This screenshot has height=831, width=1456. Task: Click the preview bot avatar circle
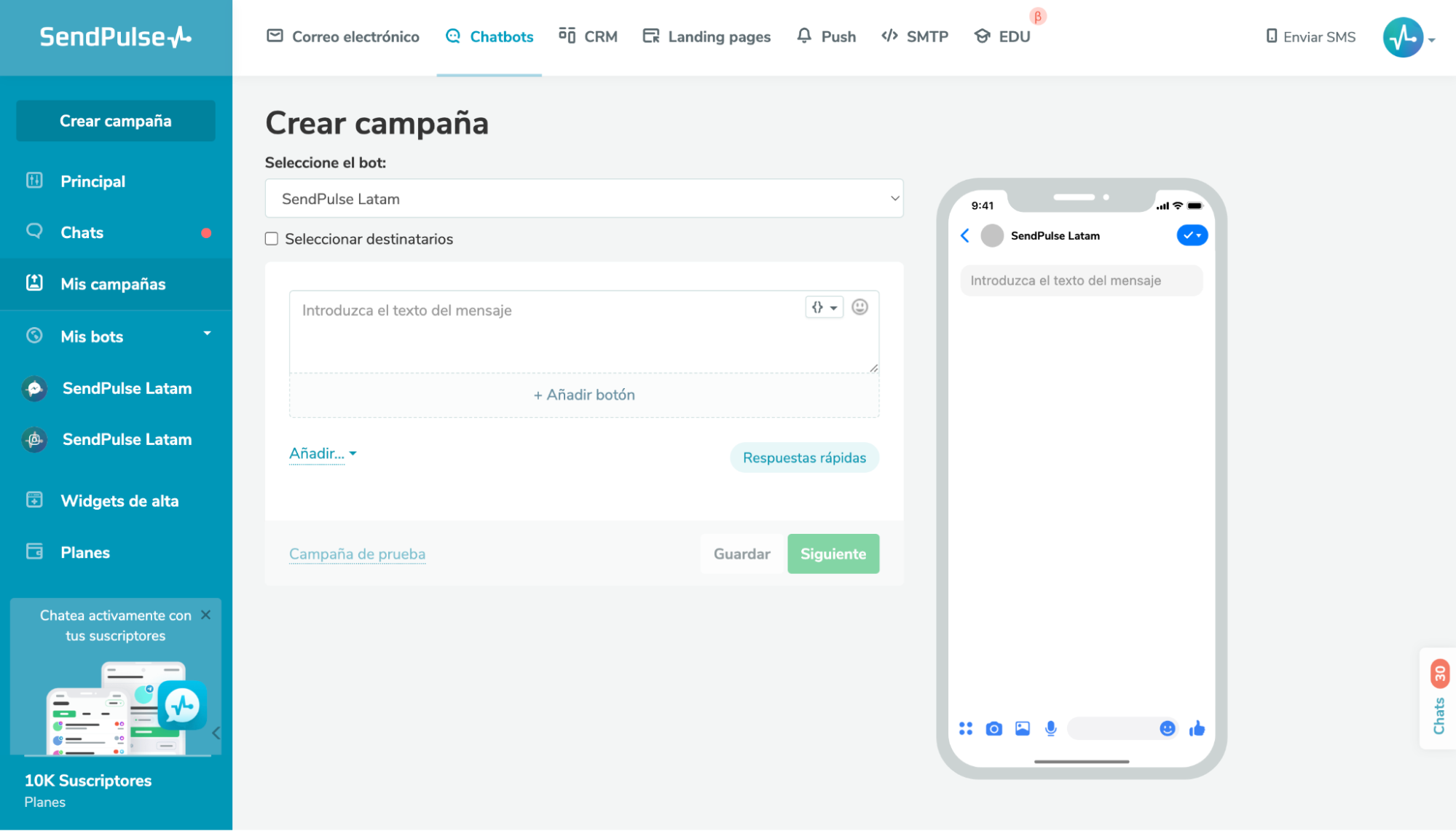point(991,235)
